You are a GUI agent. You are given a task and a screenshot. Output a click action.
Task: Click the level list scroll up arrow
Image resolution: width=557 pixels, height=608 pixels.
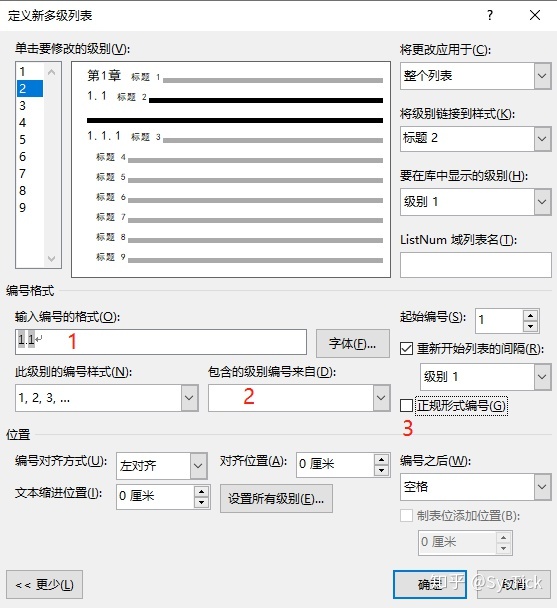point(52,72)
